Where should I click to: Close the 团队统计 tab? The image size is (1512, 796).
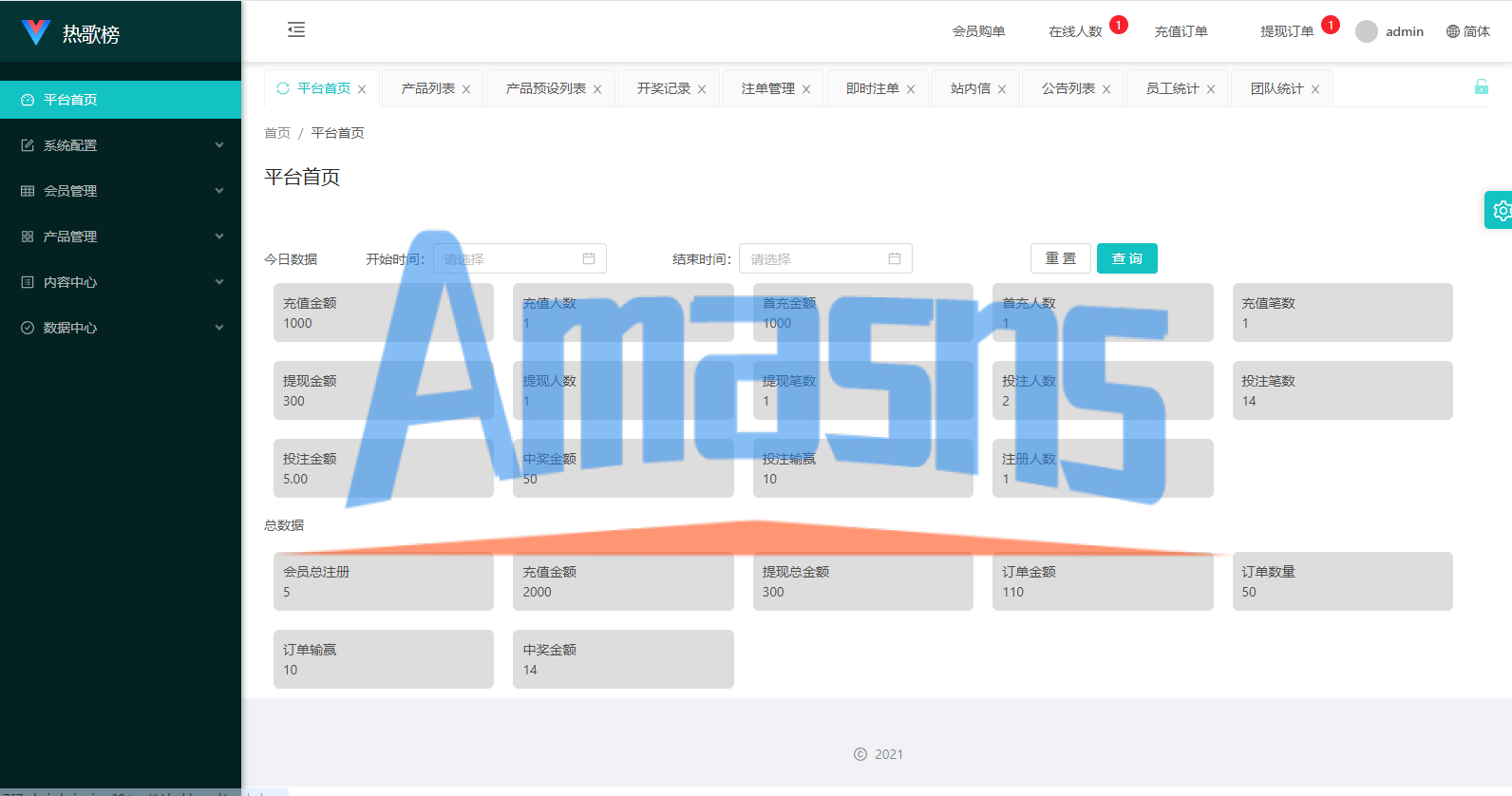pyautogui.click(x=1315, y=89)
